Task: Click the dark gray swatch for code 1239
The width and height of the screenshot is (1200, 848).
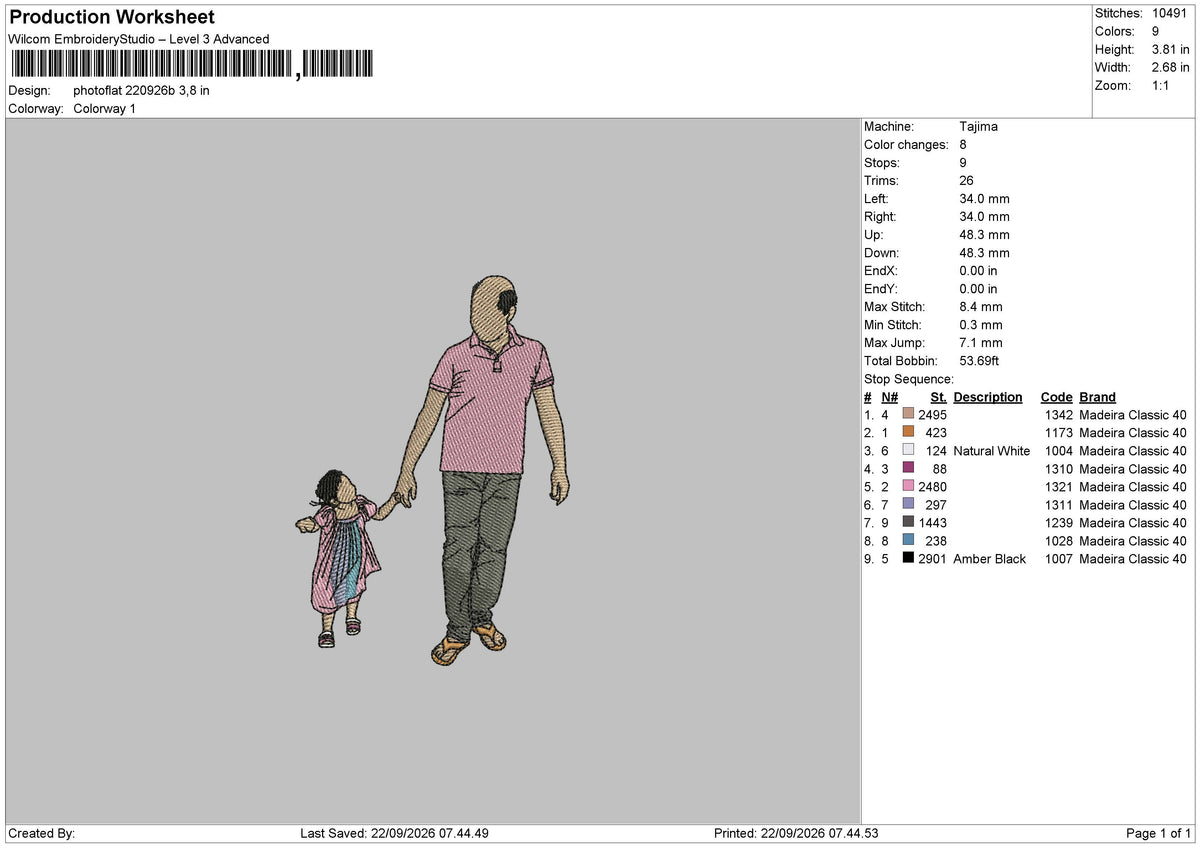Action: (x=908, y=523)
